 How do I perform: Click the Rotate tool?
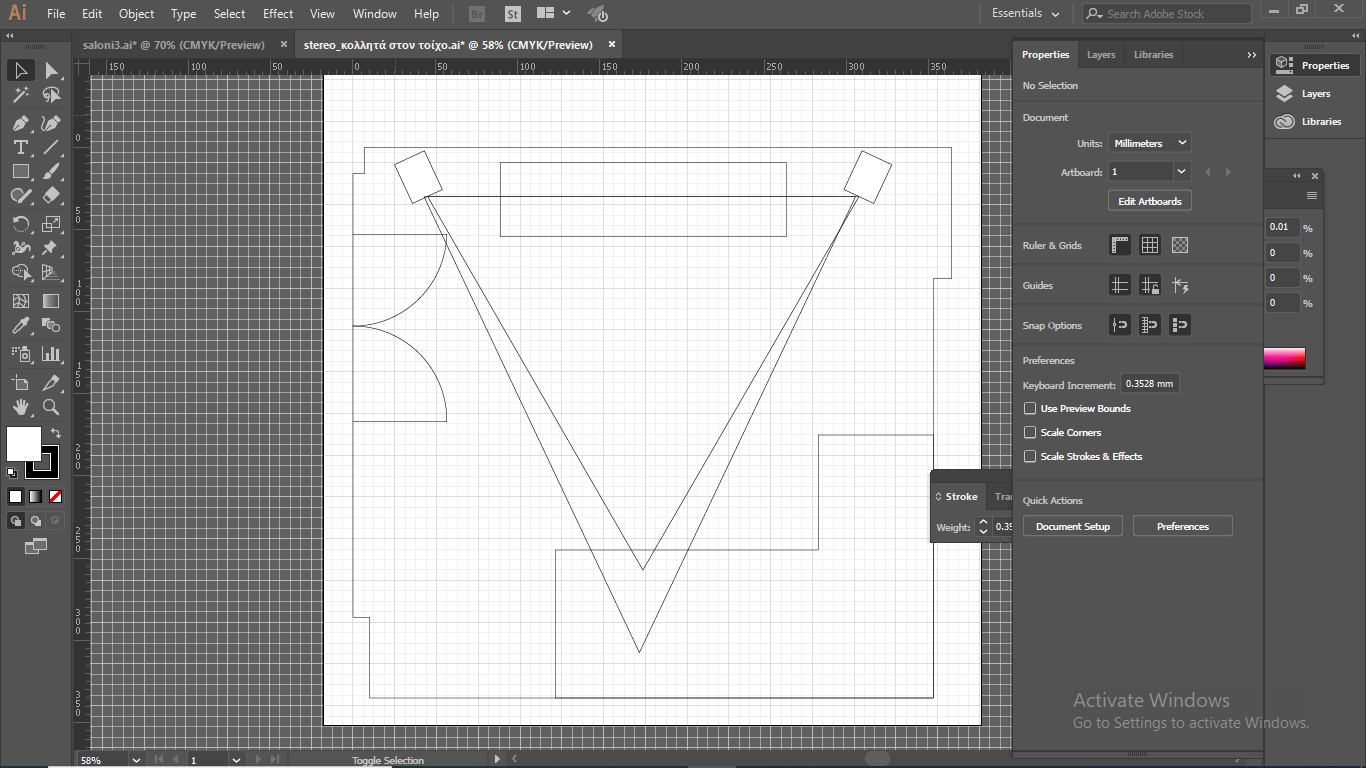coord(20,223)
